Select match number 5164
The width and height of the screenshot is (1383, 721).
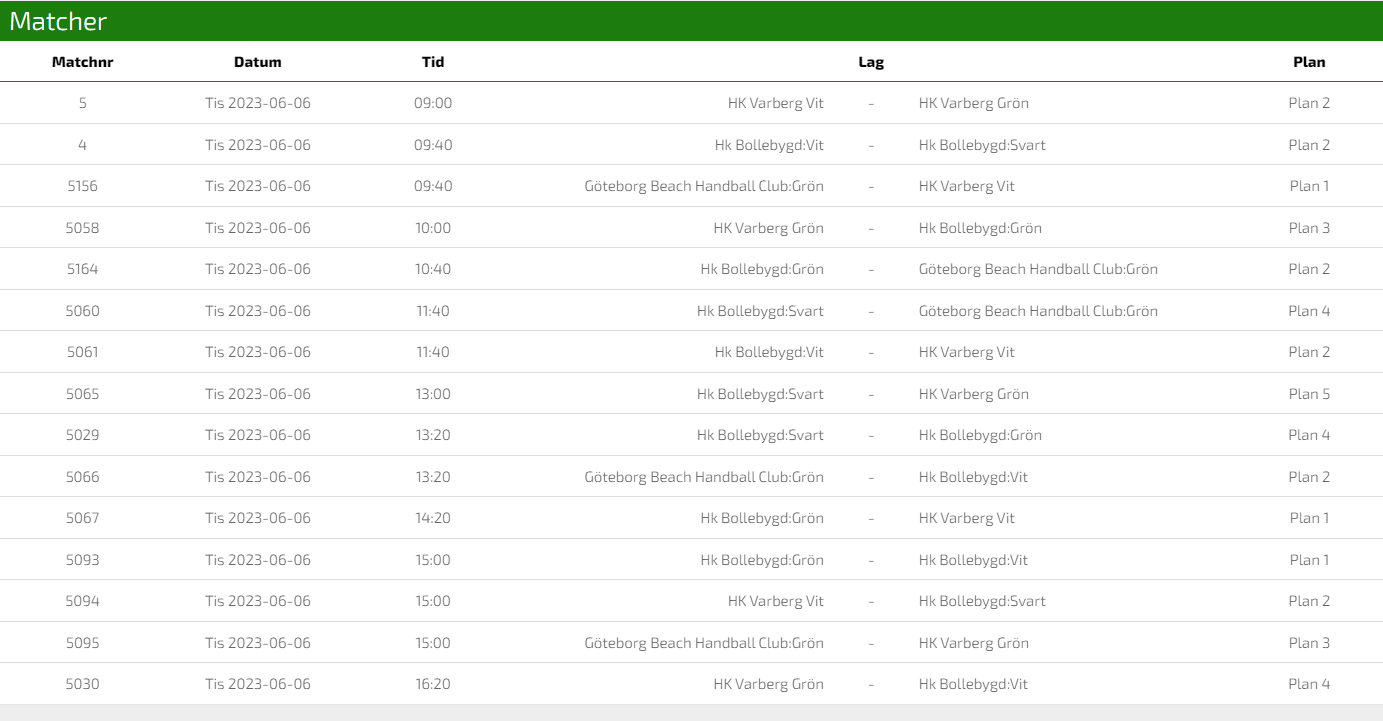82,269
